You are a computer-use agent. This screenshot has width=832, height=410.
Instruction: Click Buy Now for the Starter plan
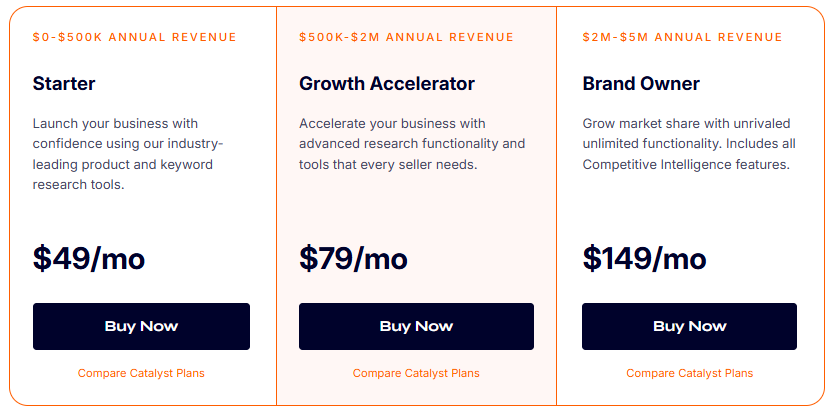click(141, 326)
